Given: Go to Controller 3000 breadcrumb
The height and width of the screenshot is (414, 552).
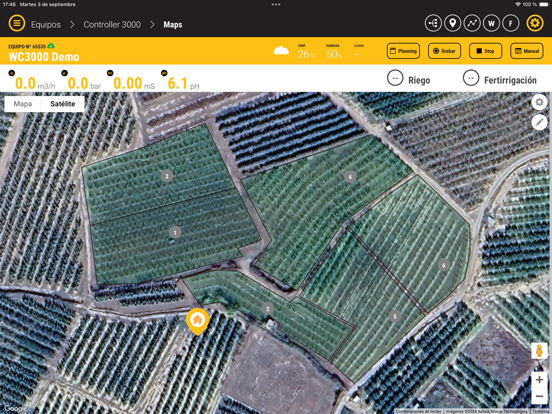Looking at the screenshot, I should (x=112, y=25).
